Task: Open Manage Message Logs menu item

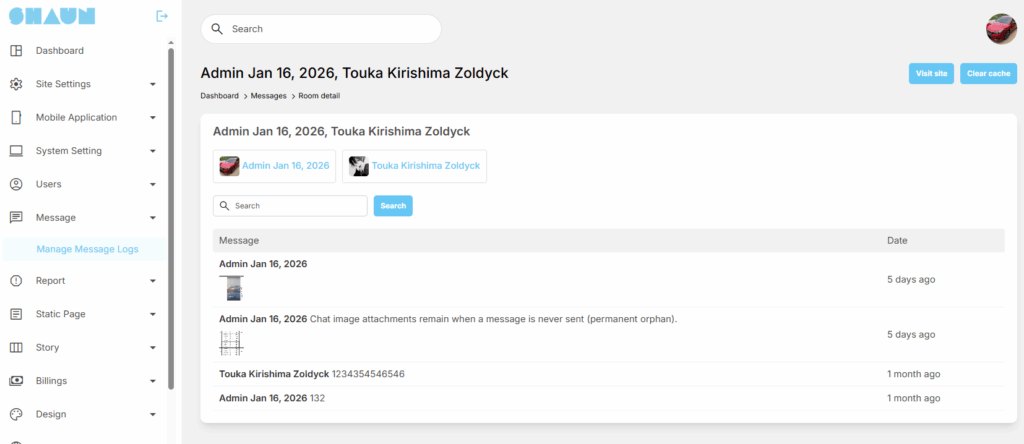Action: pyautogui.click(x=87, y=249)
